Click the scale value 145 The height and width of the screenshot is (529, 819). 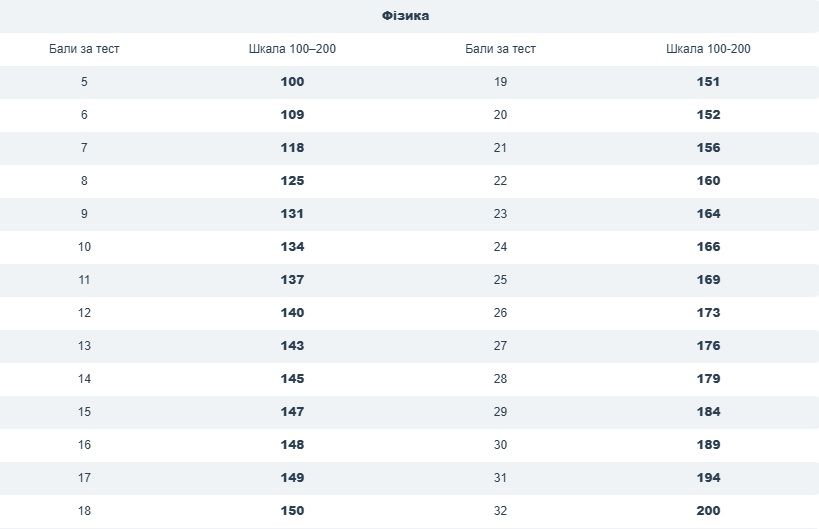pos(292,379)
